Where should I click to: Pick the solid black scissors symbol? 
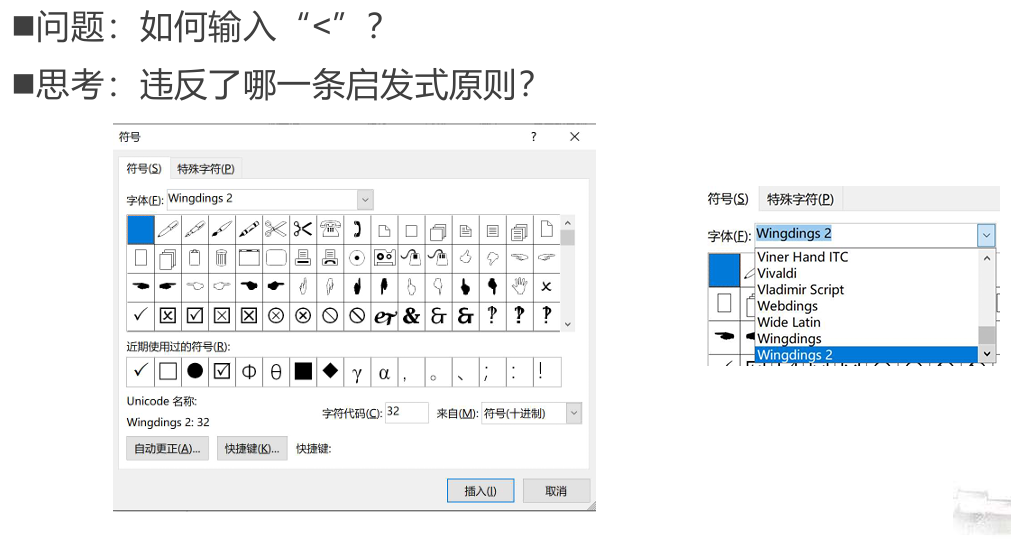tap(302, 229)
